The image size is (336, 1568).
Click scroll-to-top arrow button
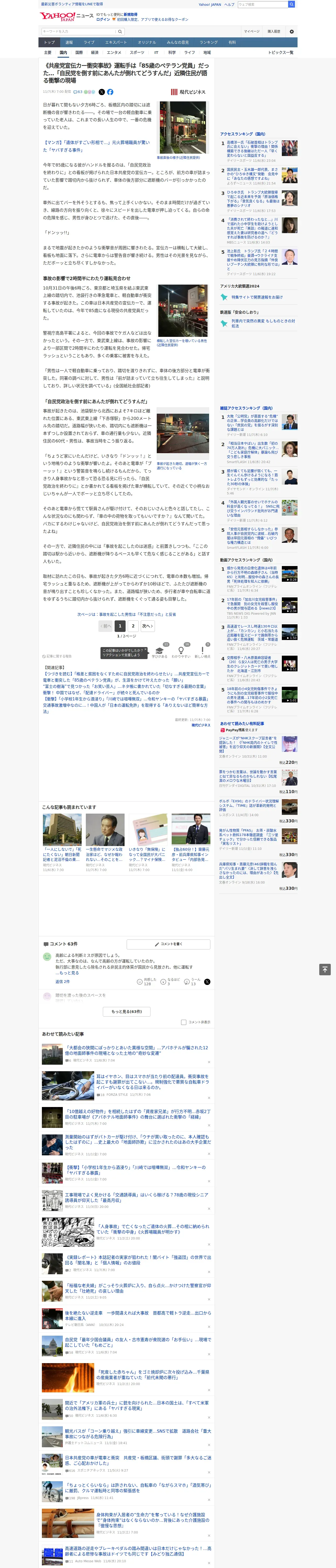tap(325, 969)
